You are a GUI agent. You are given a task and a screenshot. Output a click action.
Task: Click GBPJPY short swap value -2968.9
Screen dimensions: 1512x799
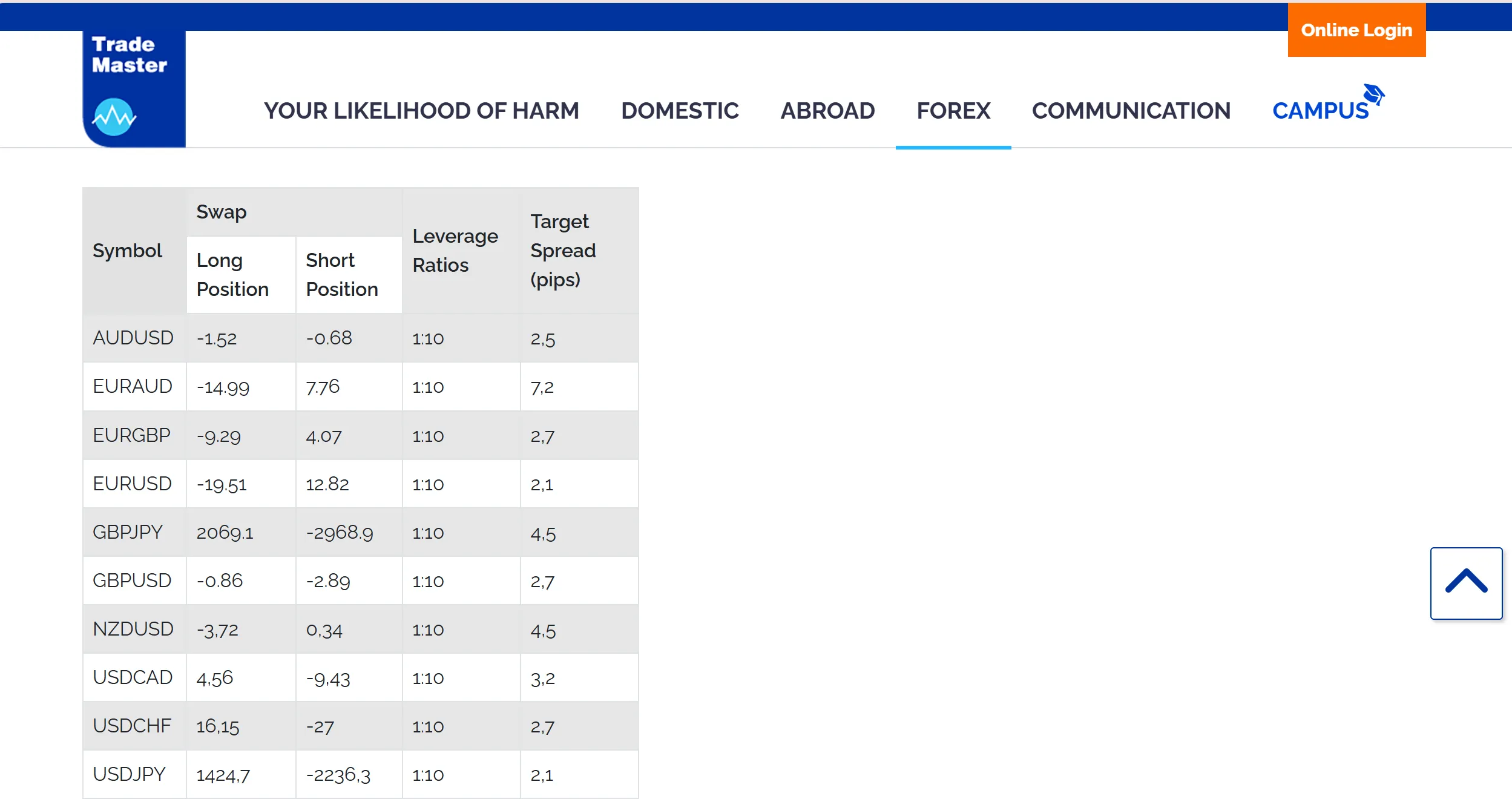[x=340, y=533]
